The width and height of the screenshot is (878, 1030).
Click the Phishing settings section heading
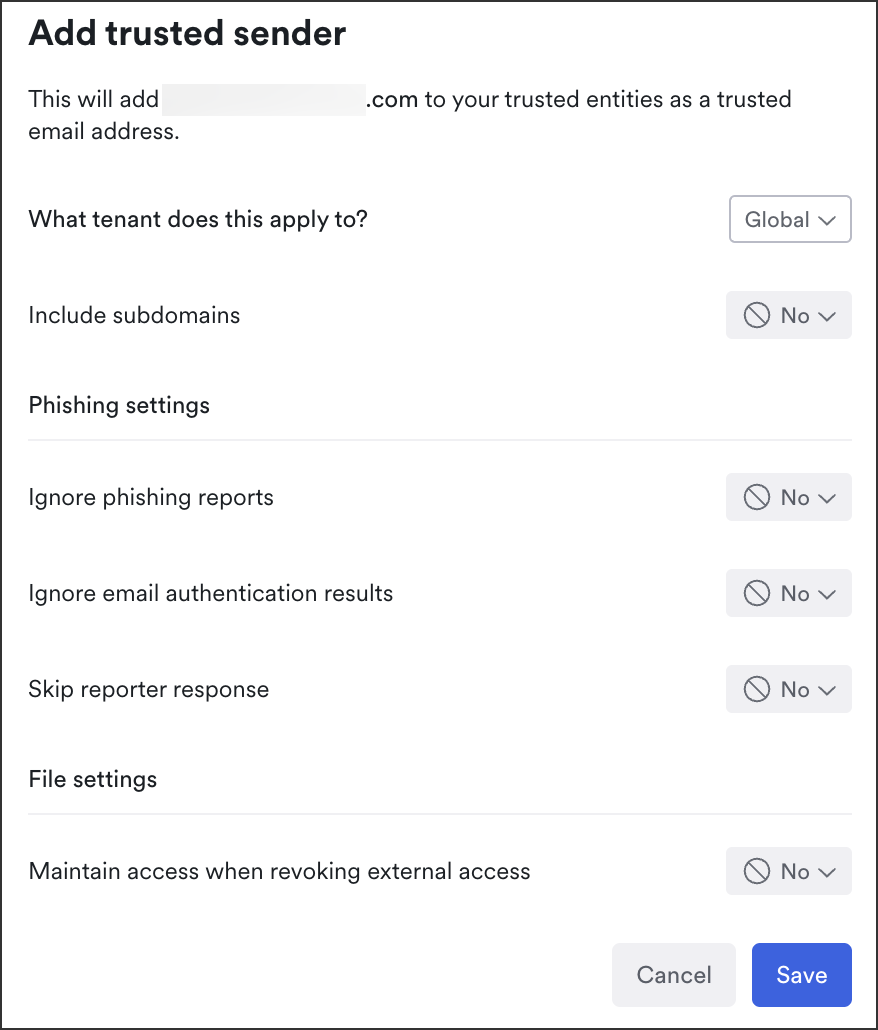[x=119, y=405]
